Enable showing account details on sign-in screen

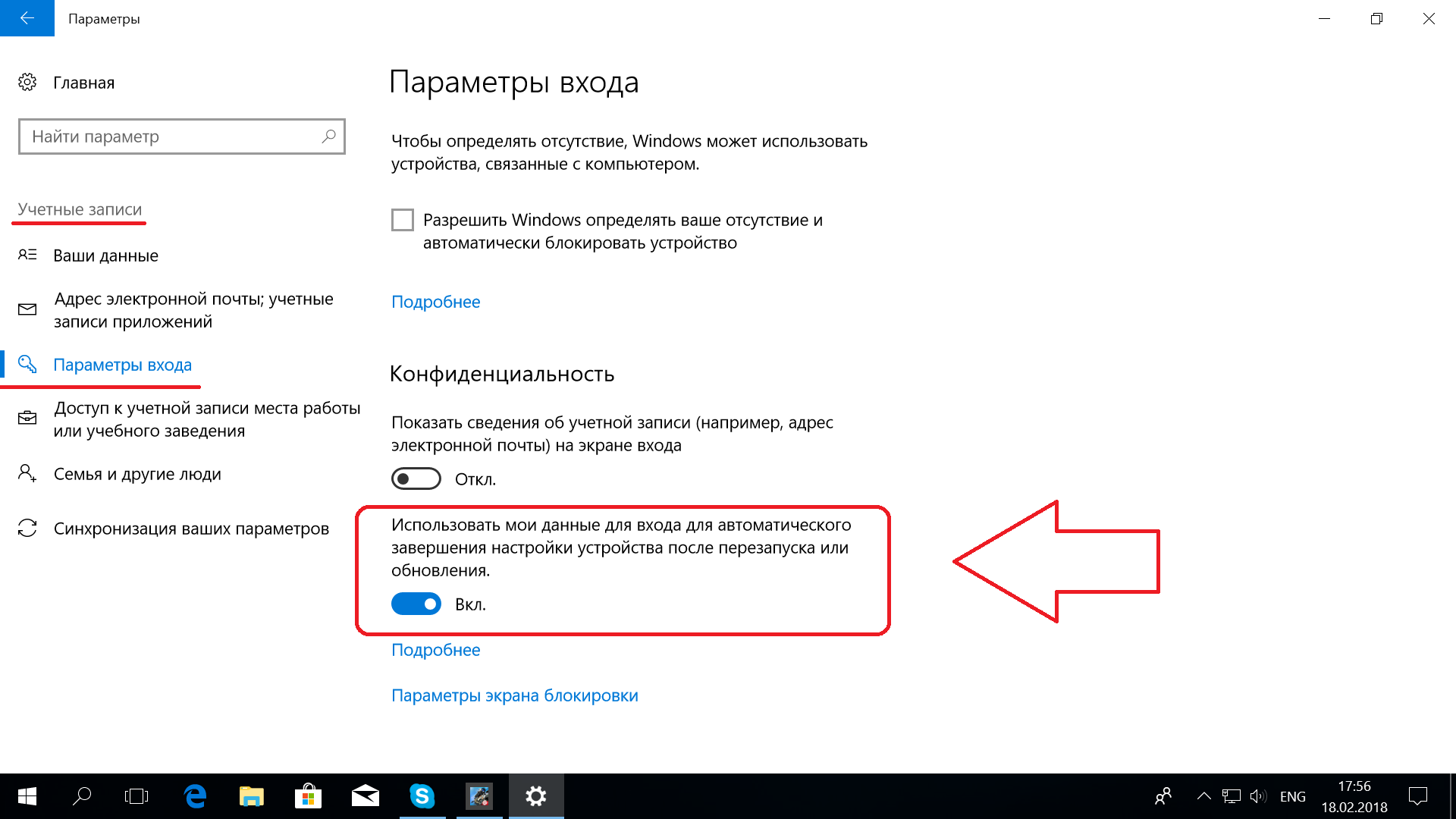(x=416, y=479)
